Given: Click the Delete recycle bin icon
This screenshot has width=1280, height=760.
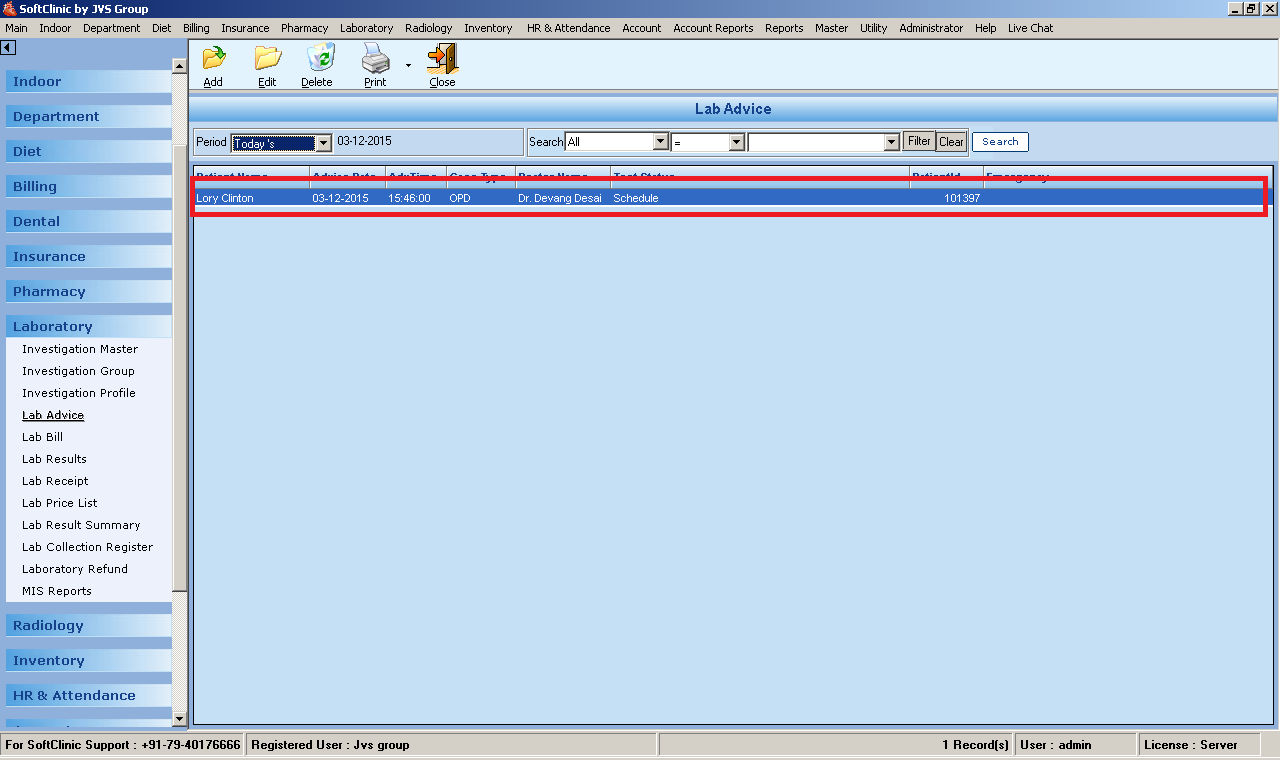Looking at the screenshot, I should point(320,60).
